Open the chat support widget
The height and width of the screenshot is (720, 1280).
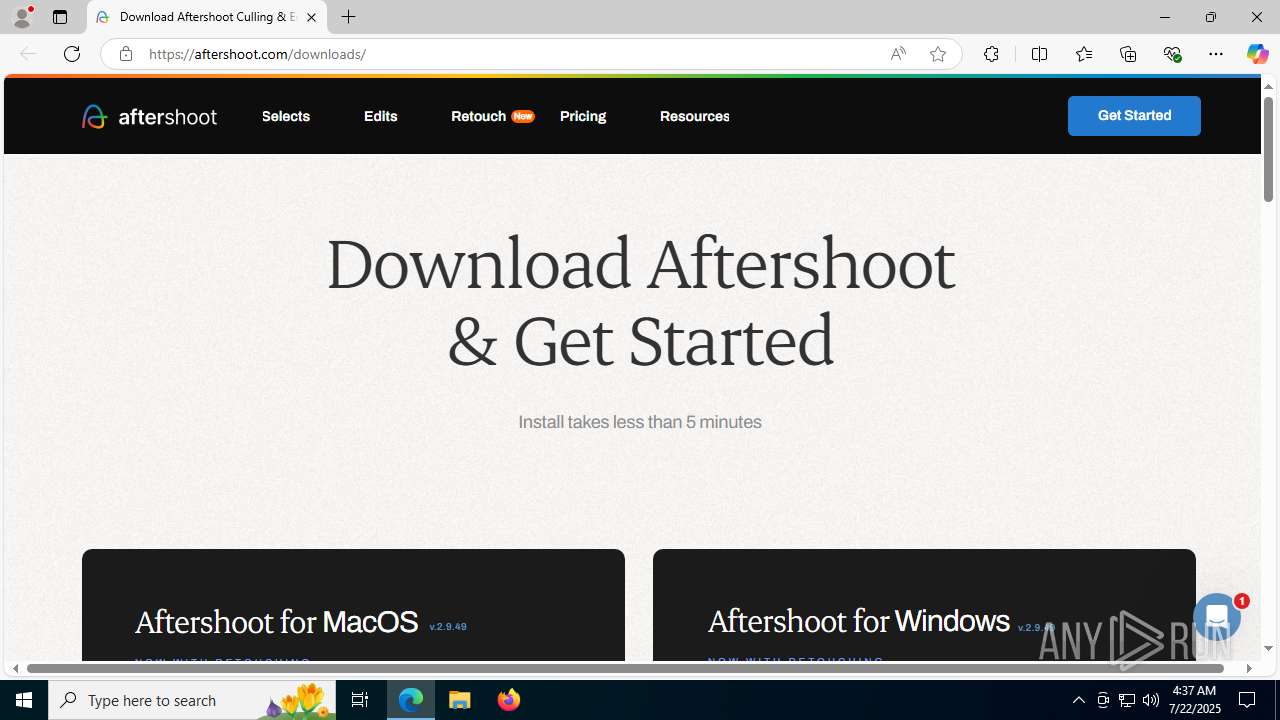(1217, 617)
